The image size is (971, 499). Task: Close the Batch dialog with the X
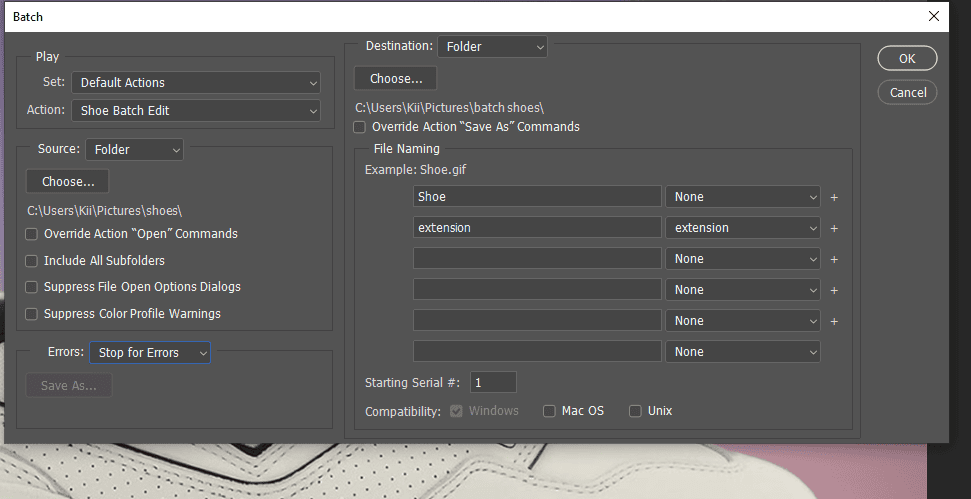click(934, 17)
